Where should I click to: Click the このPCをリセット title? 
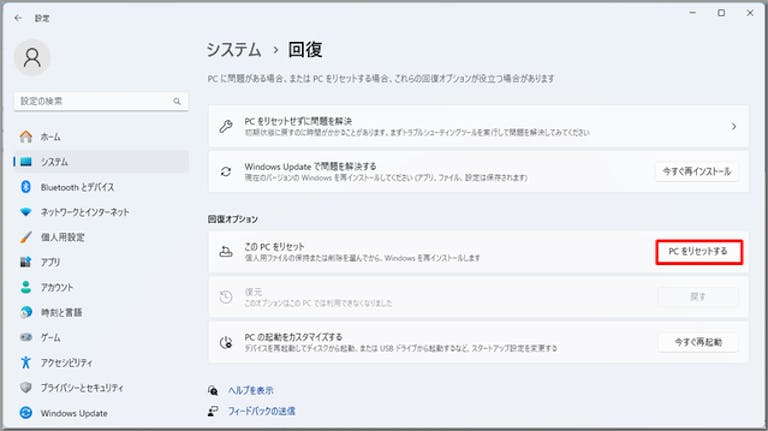click(274, 247)
